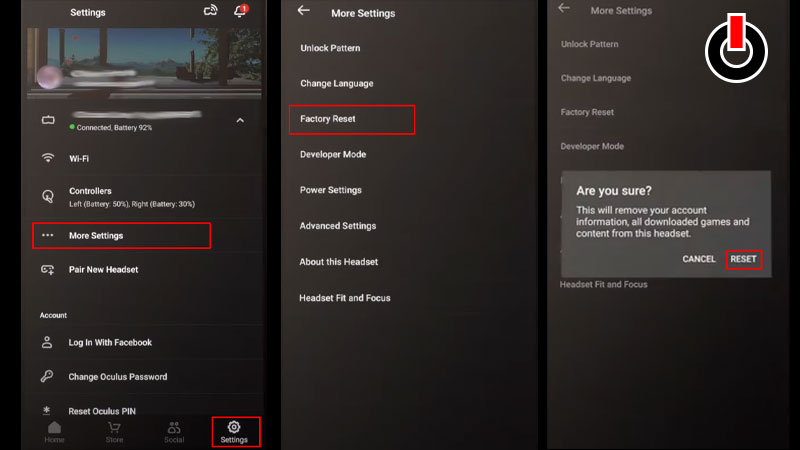Screen dimensions: 800x450
Task: Click CANCEL in the Are you sure dialog
Action: pyautogui.click(x=699, y=259)
